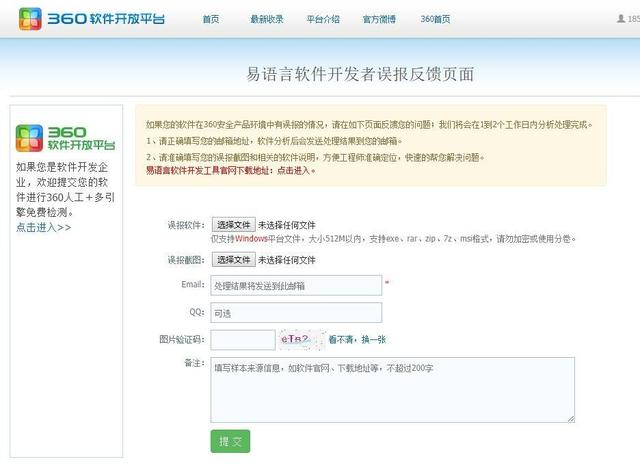Image resolution: width=640 pixels, height=470 pixels.
Task: Go to 360首页 nav link
Action: click(x=436, y=19)
